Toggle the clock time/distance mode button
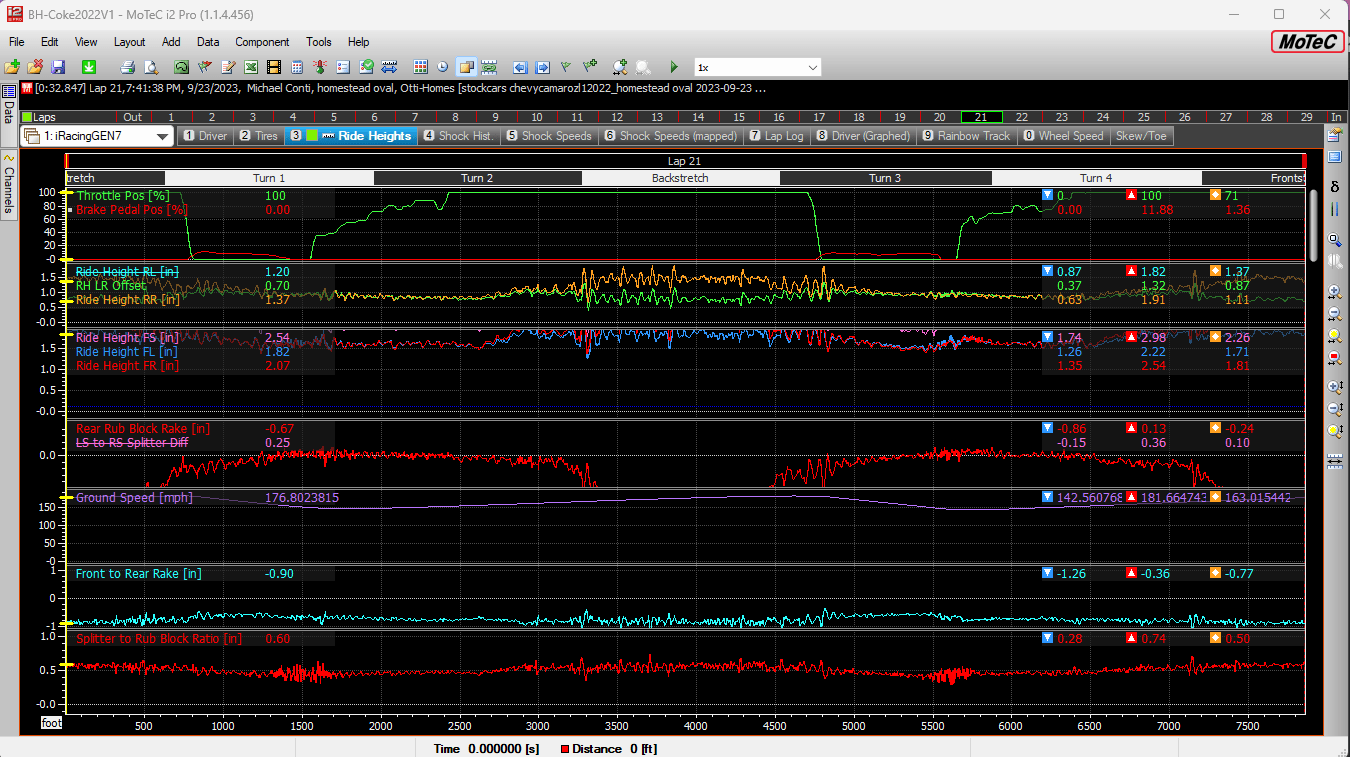Screen dimensions: 1350x757 443,67
